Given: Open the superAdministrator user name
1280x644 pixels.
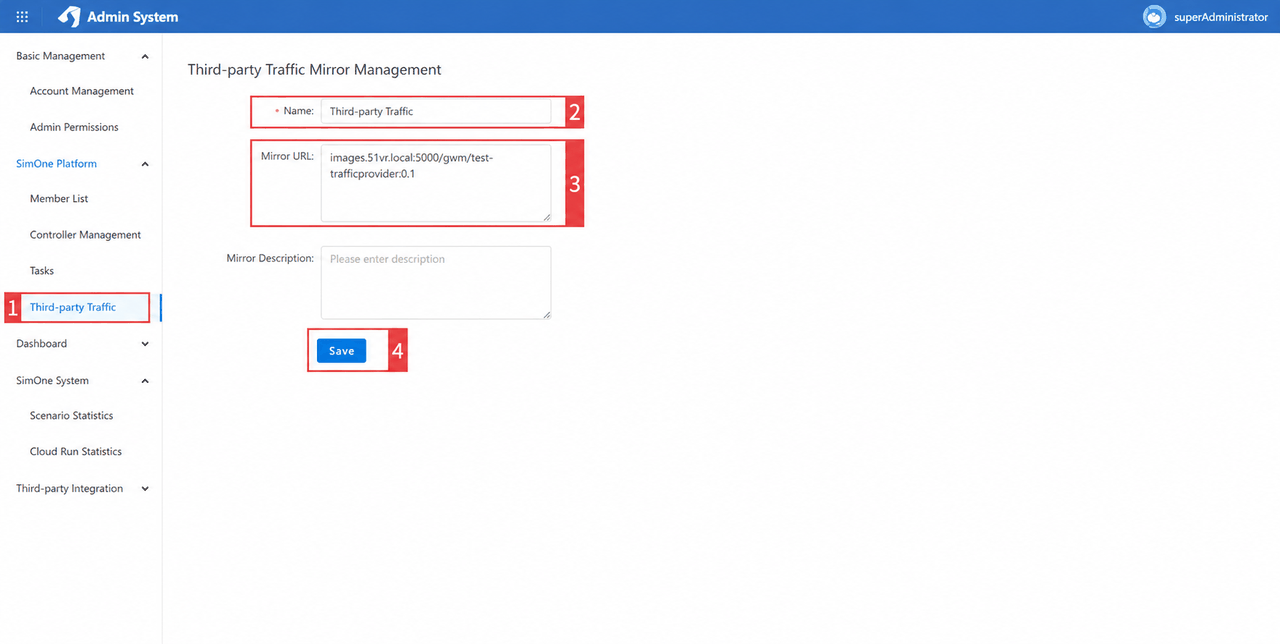Looking at the screenshot, I should (1221, 17).
